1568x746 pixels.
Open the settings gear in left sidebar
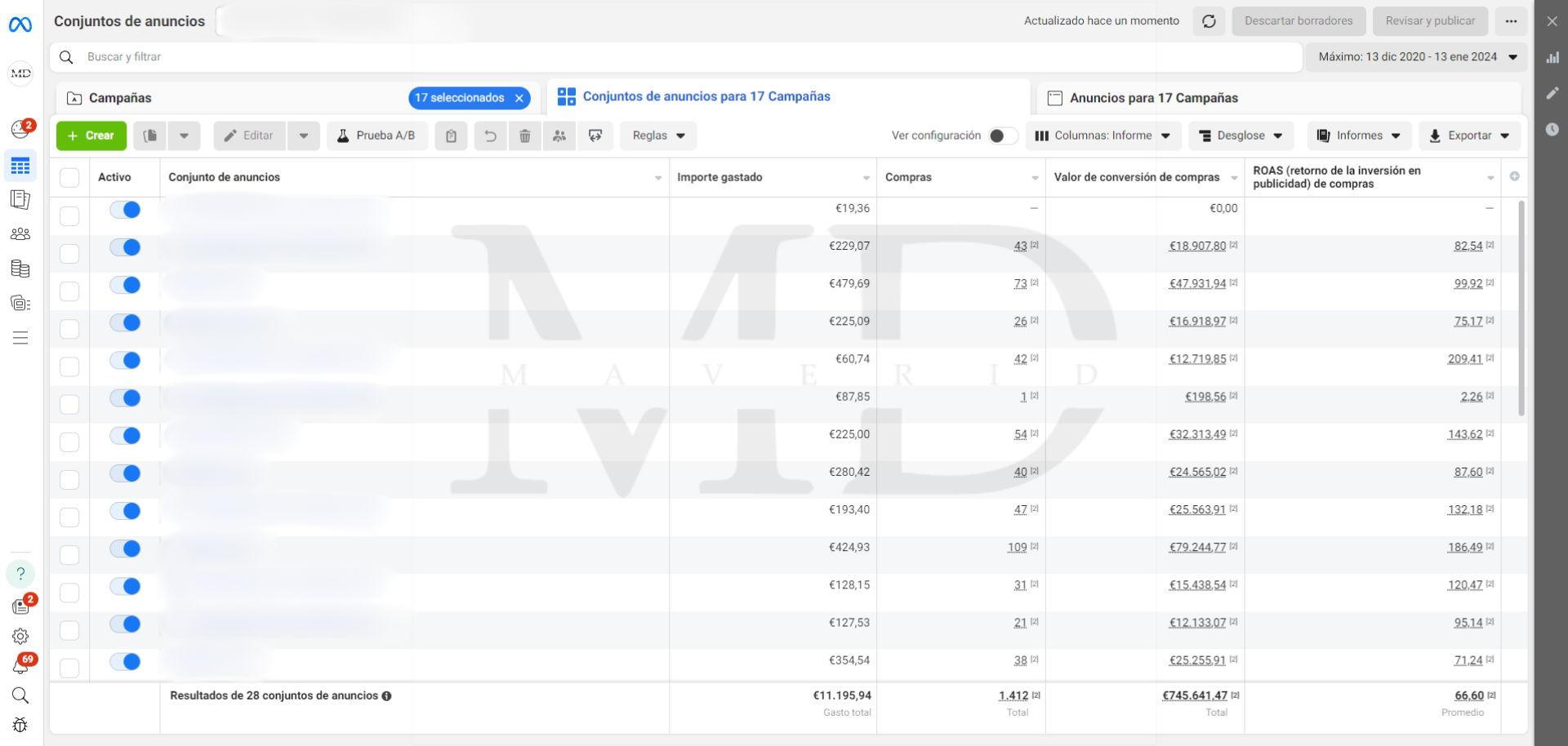click(20, 637)
